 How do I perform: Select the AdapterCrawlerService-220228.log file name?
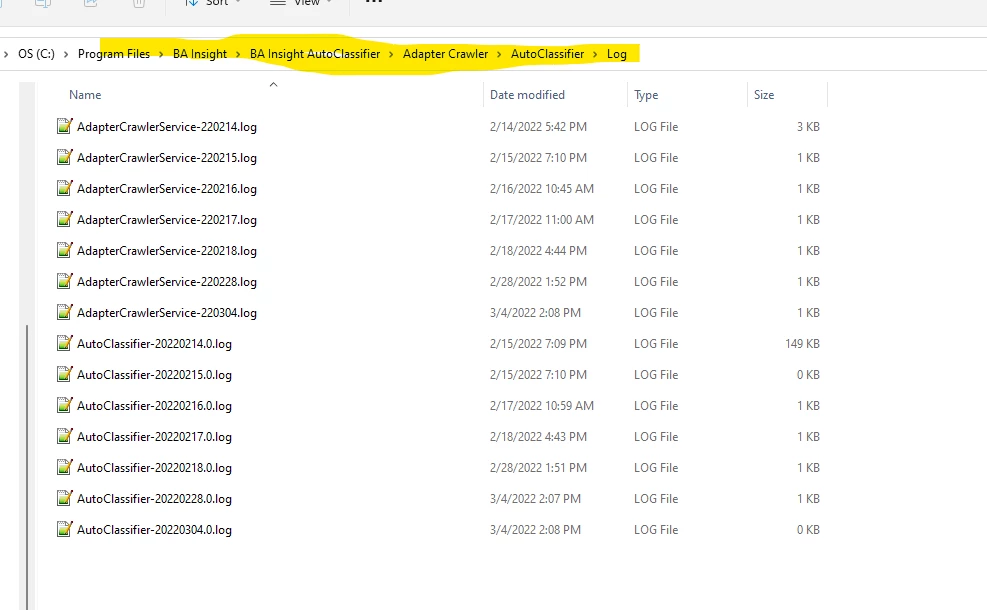[x=167, y=282]
